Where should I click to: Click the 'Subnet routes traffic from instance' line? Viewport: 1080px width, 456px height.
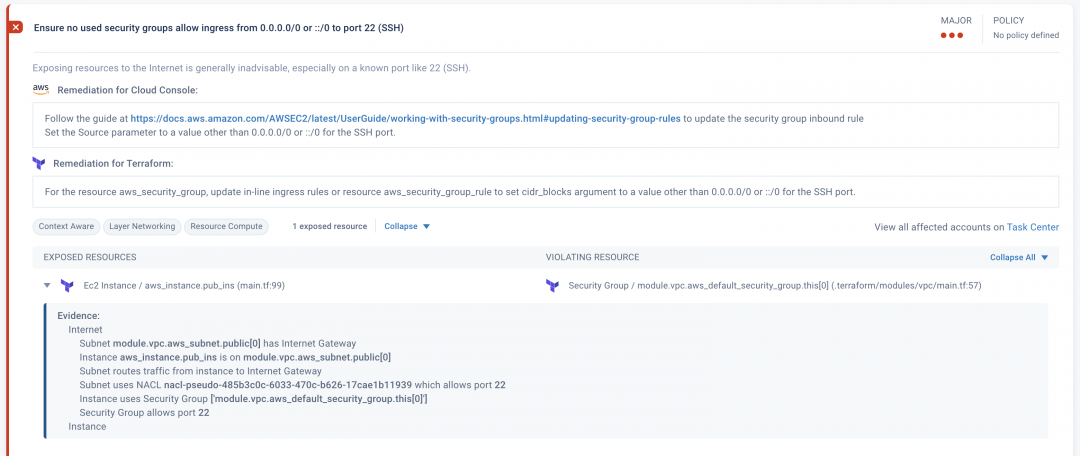[x=200, y=371]
